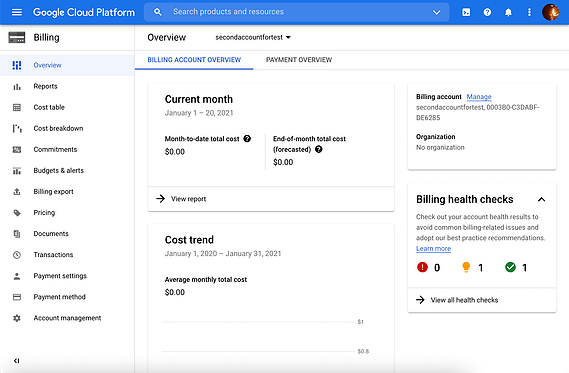The image size is (569, 373).
Task: Open Pricing page in sidebar
Action: click(x=67, y=213)
